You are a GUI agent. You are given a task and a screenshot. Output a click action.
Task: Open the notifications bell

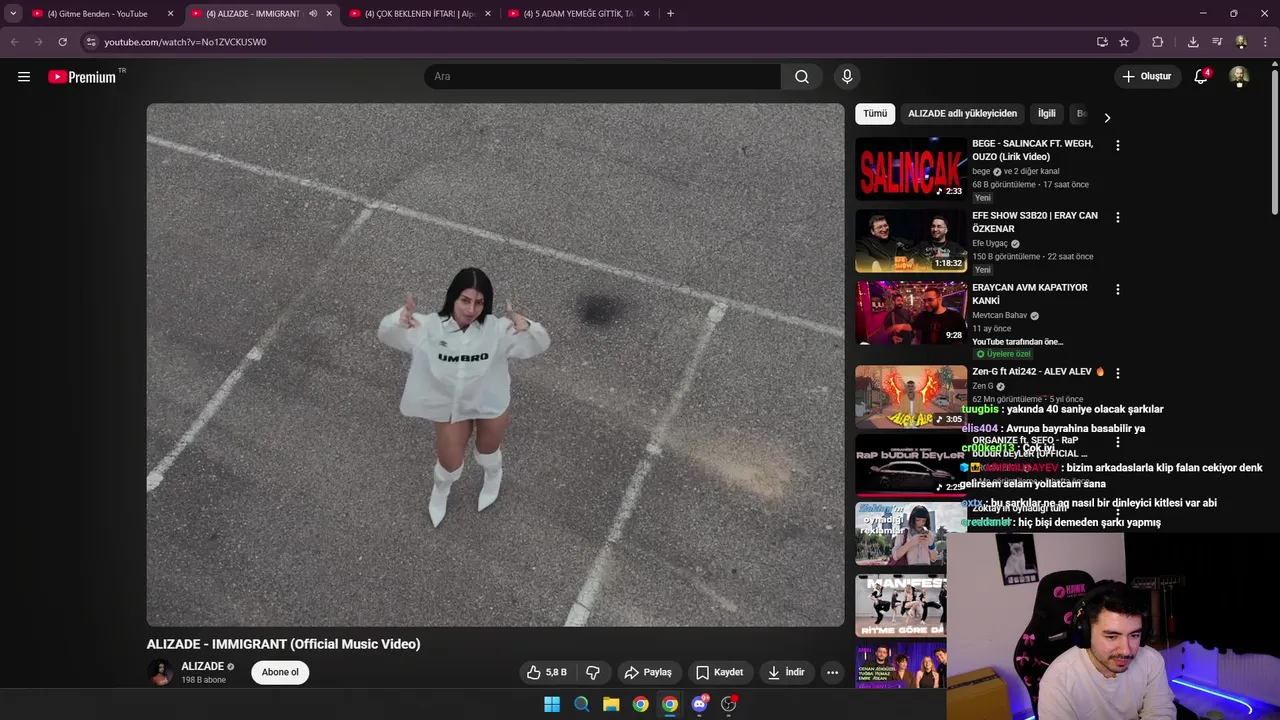click(1201, 76)
